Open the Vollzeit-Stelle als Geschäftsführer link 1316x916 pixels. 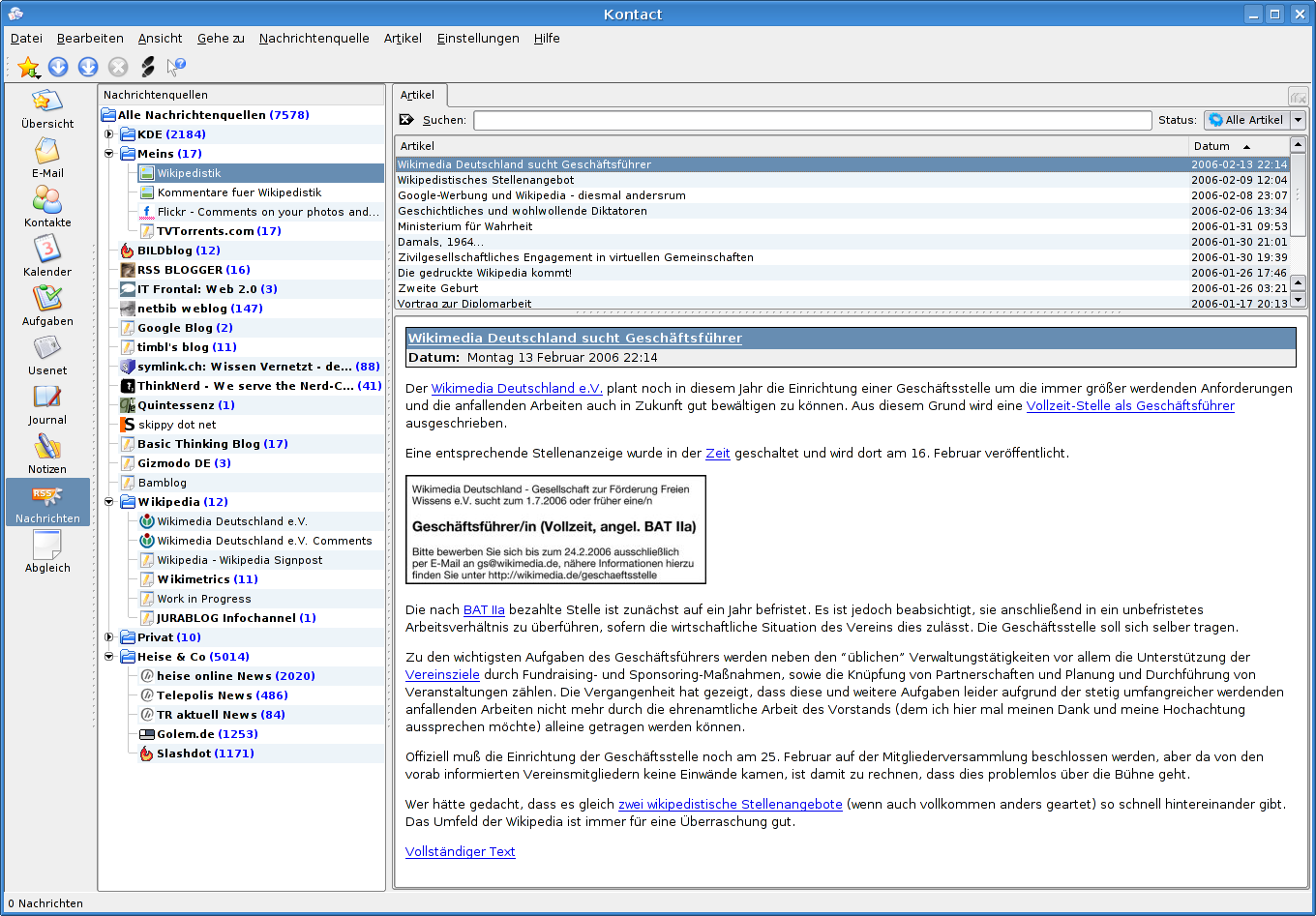pos(1130,405)
